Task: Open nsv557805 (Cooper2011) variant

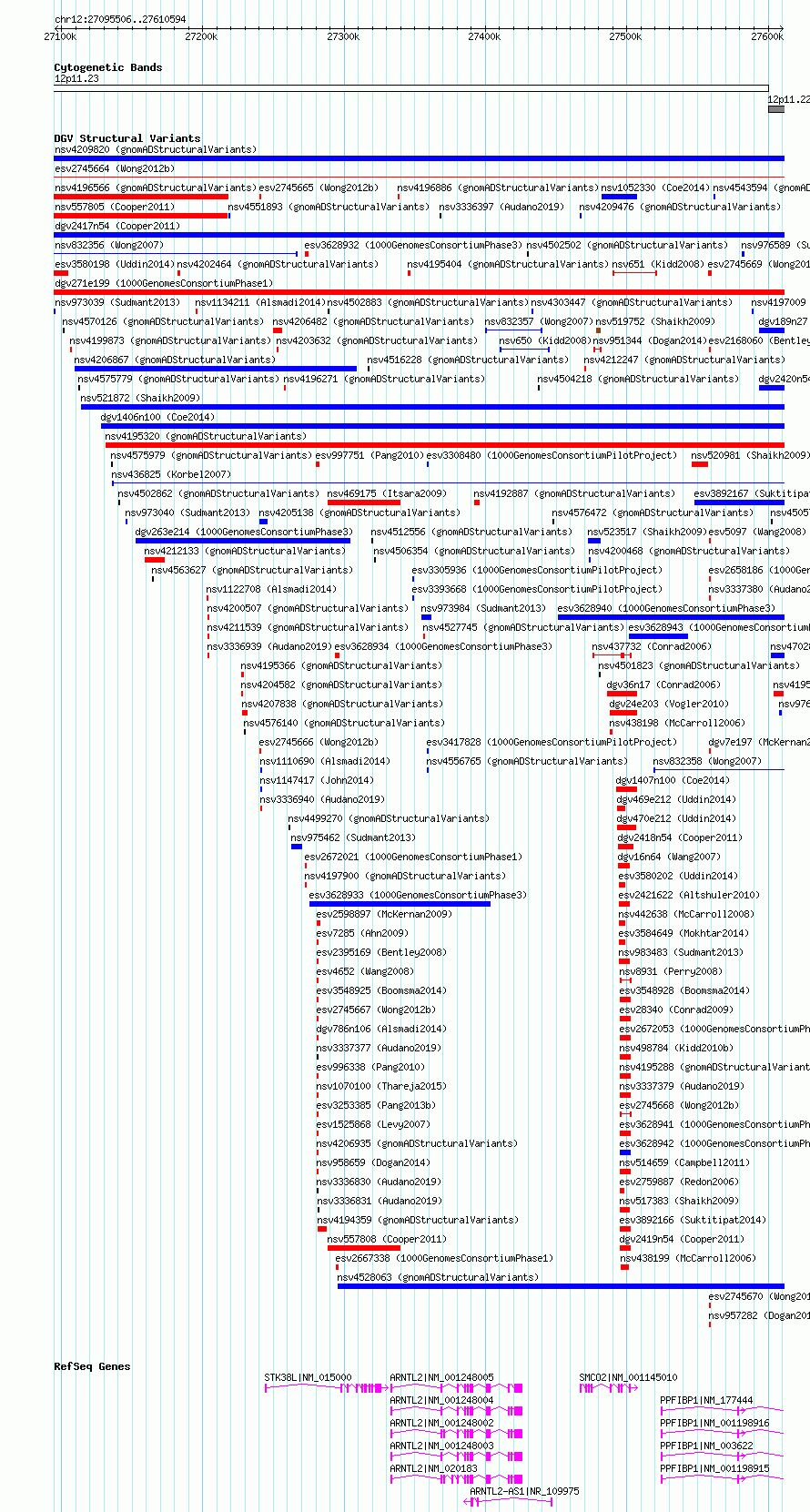Action: pos(115,207)
